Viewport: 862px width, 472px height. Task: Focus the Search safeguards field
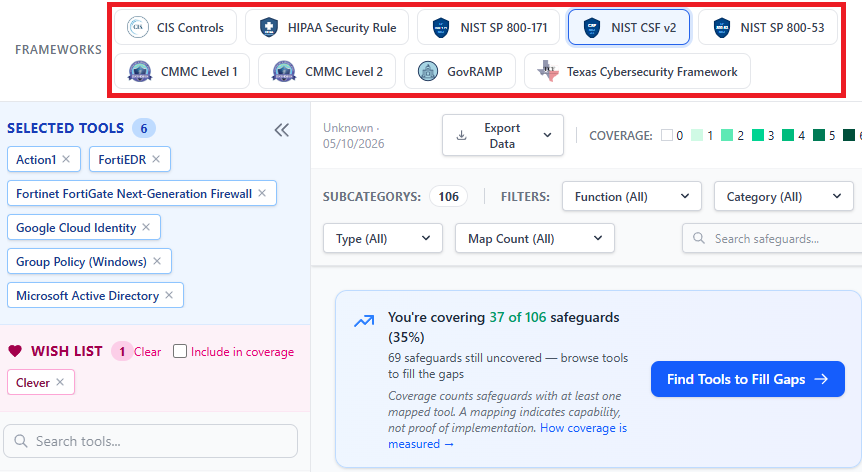pyautogui.click(x=772, y=238)
